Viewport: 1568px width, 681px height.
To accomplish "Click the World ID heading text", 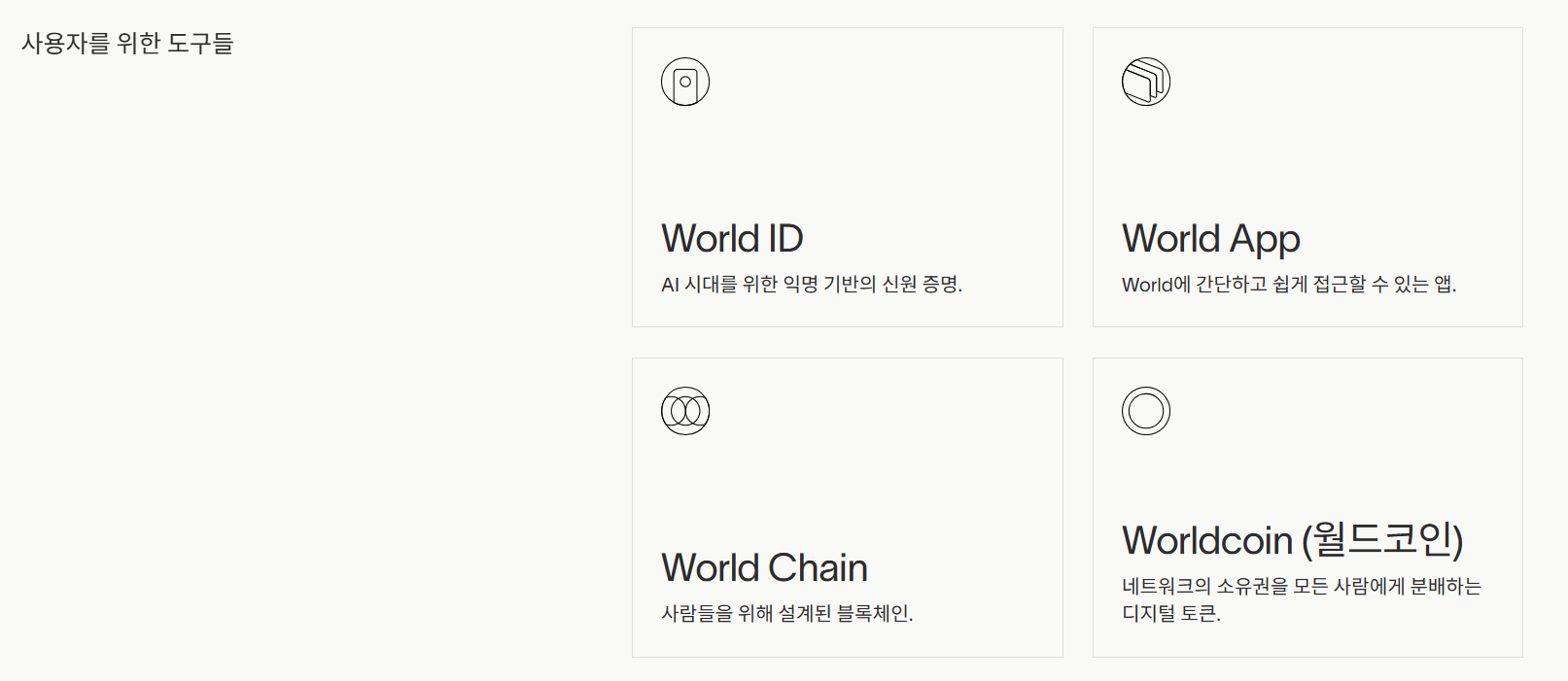I will (731, 238).
